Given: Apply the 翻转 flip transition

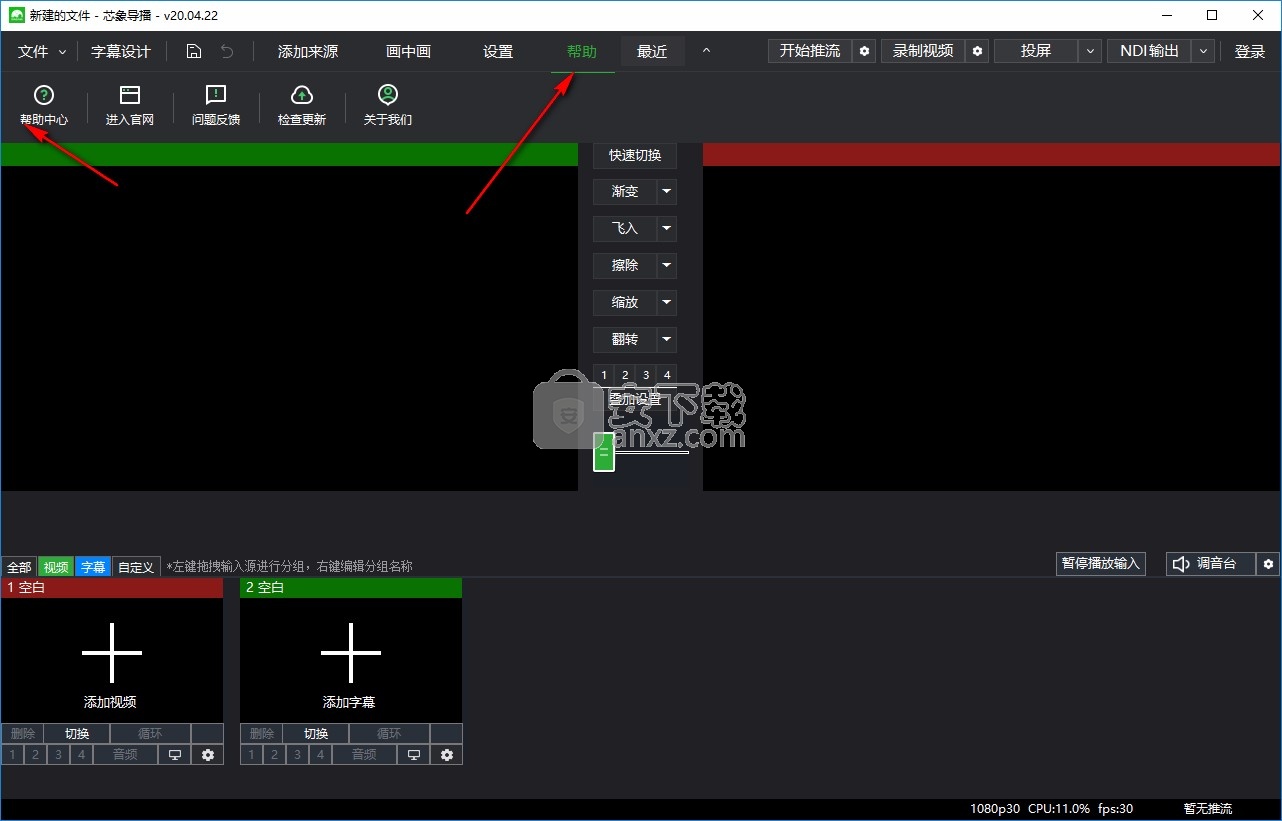Looking at the screenshot, I should (x=625, y=340).
